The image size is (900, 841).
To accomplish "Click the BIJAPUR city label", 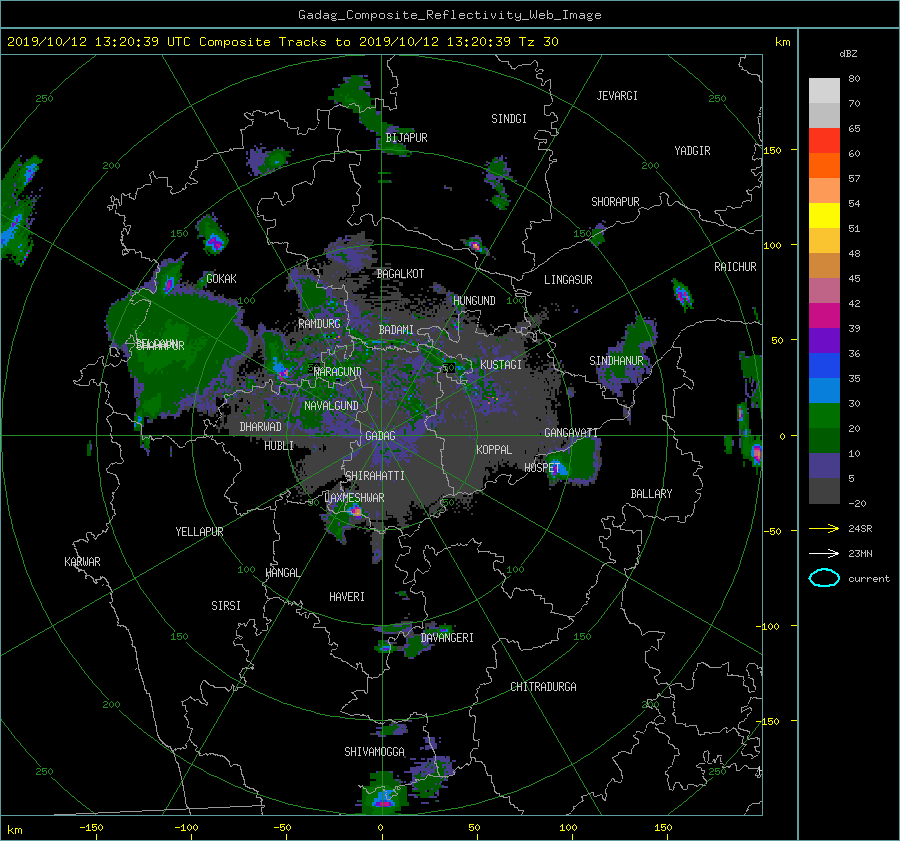I will coord(406,138).
